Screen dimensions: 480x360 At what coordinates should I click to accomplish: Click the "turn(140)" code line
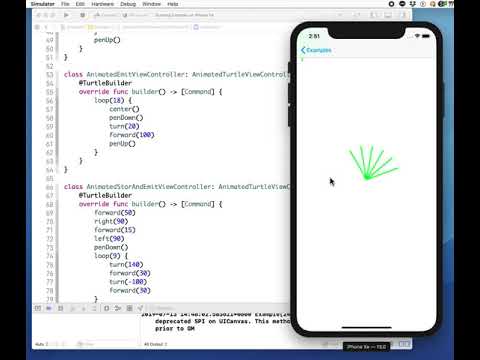(x=126, y=265)
